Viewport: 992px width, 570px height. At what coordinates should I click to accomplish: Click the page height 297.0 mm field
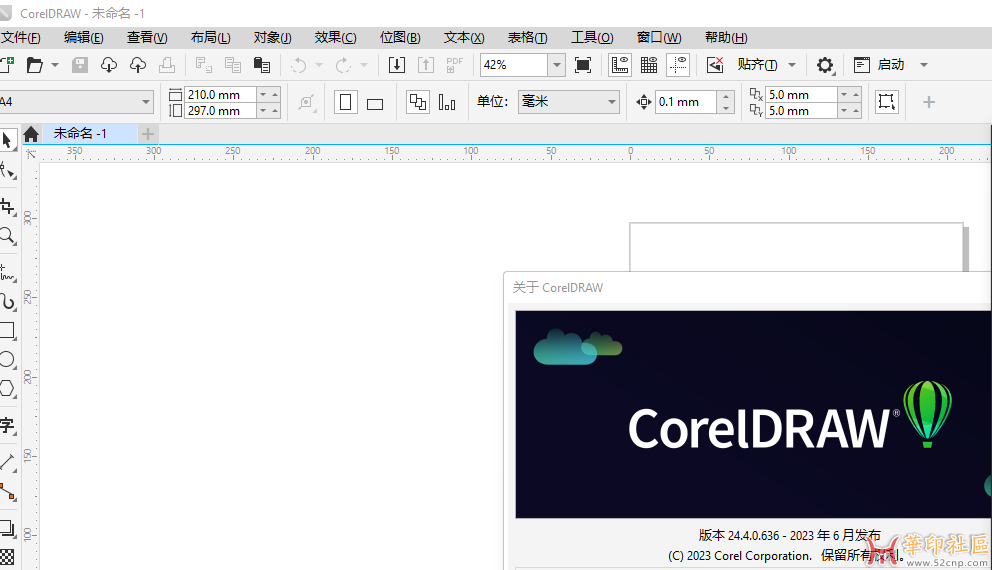[x=221, y=111]
